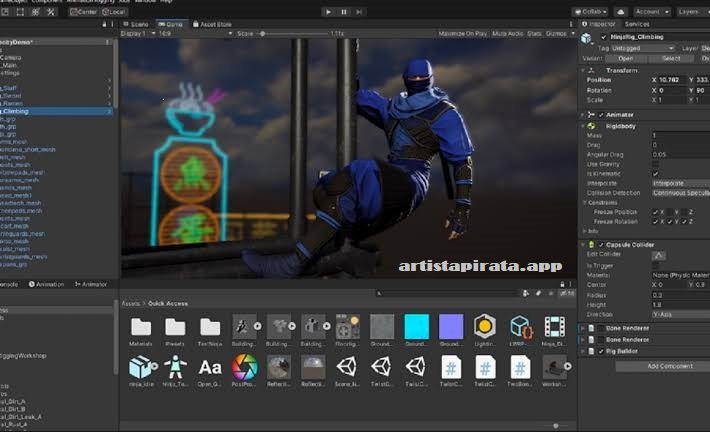710x432 pixels.
Task: Open the Asset Store tab
Action: pos(212,24)
